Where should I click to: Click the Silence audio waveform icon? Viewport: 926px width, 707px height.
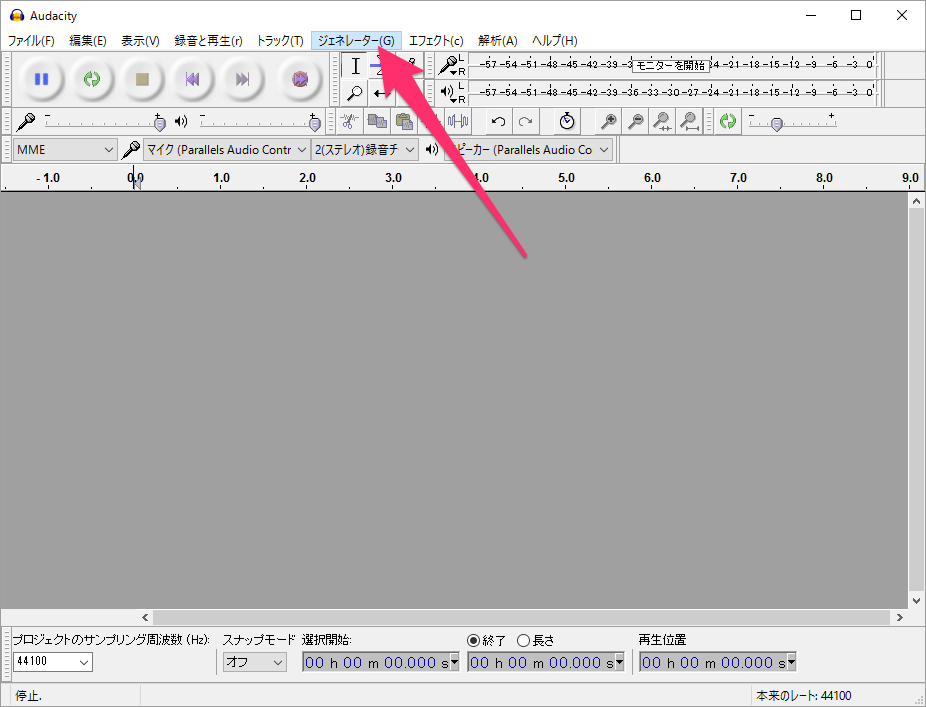click(458, 122)
